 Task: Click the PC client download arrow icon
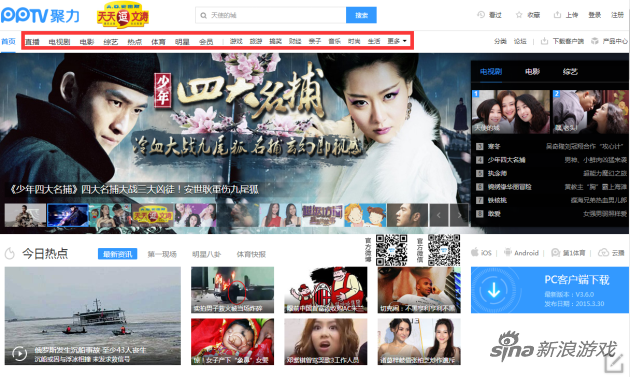click(x=494, y=290)
